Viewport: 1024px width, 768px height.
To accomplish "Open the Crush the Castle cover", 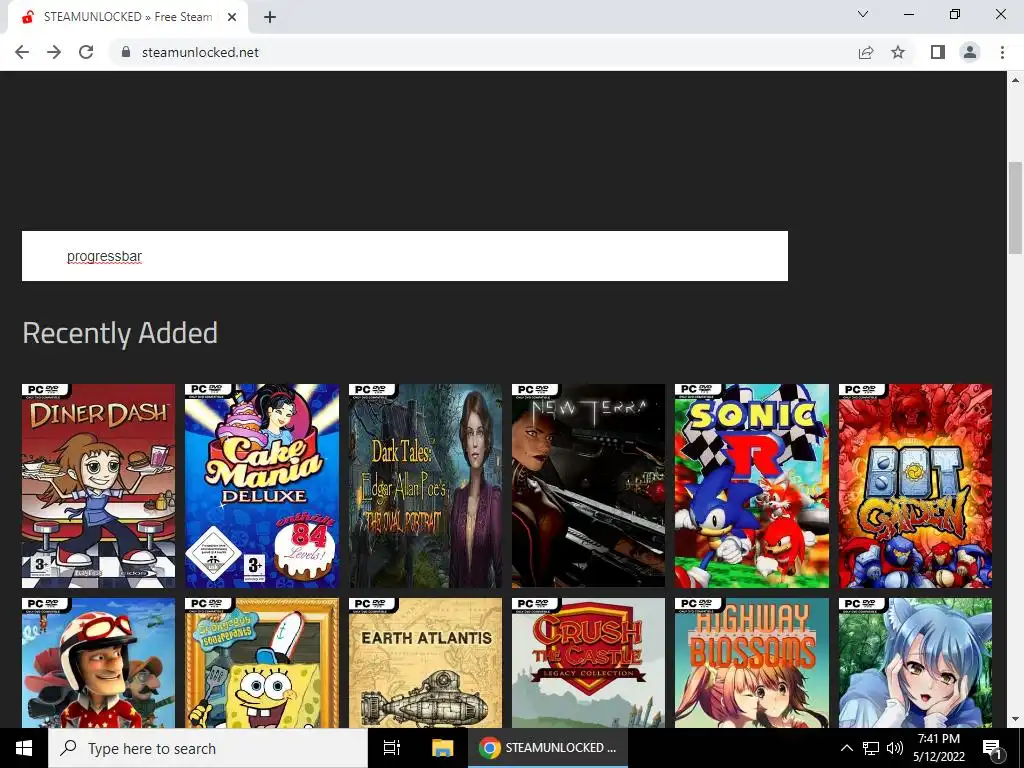I will 588,663.
